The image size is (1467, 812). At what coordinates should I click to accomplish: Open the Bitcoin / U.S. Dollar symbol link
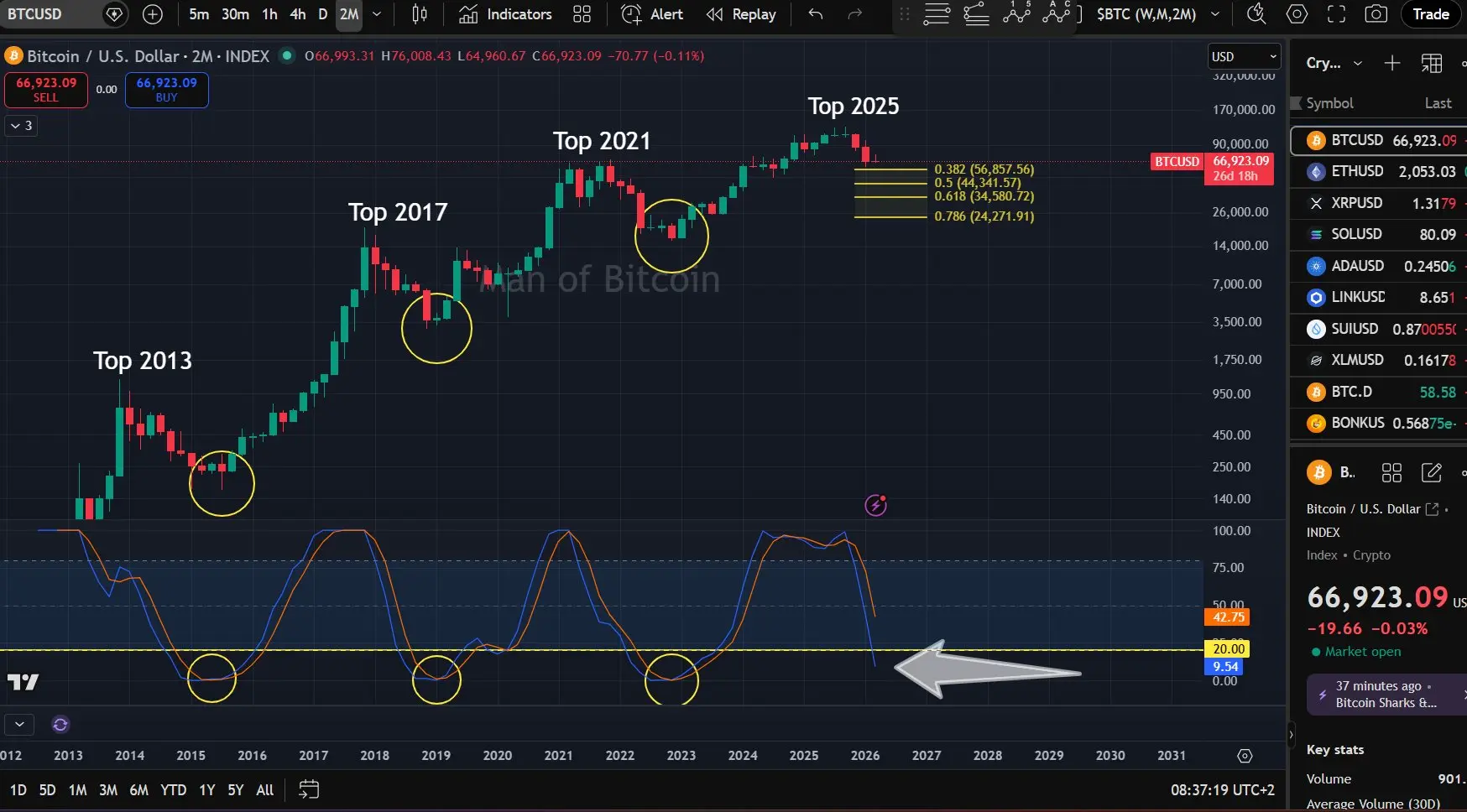pos(1373,509)
